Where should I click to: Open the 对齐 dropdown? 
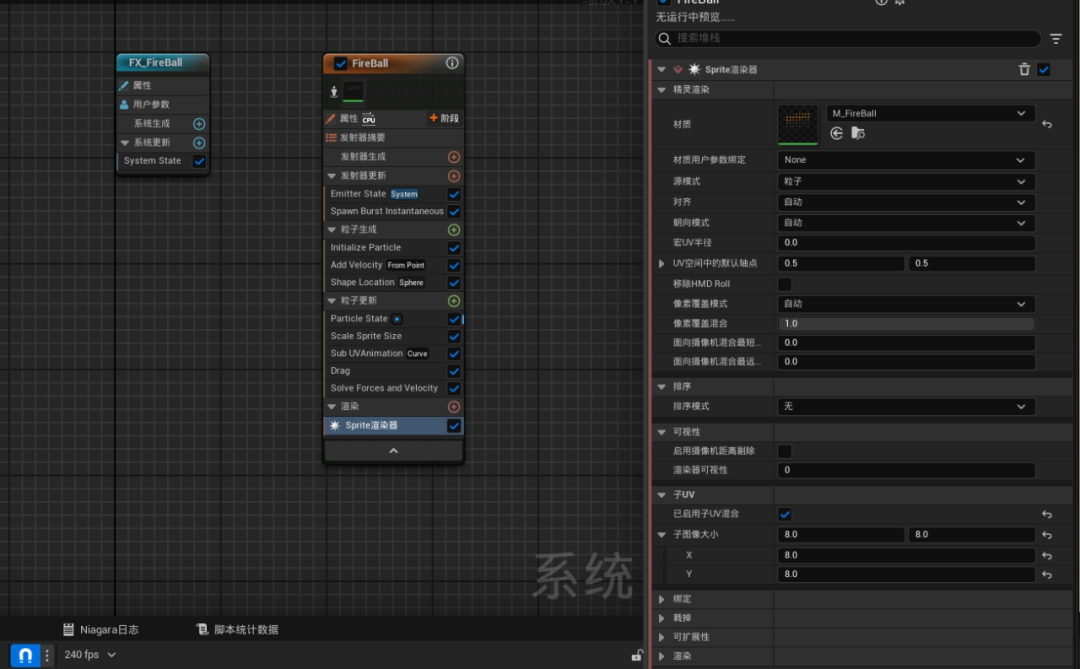pos(906,202)
